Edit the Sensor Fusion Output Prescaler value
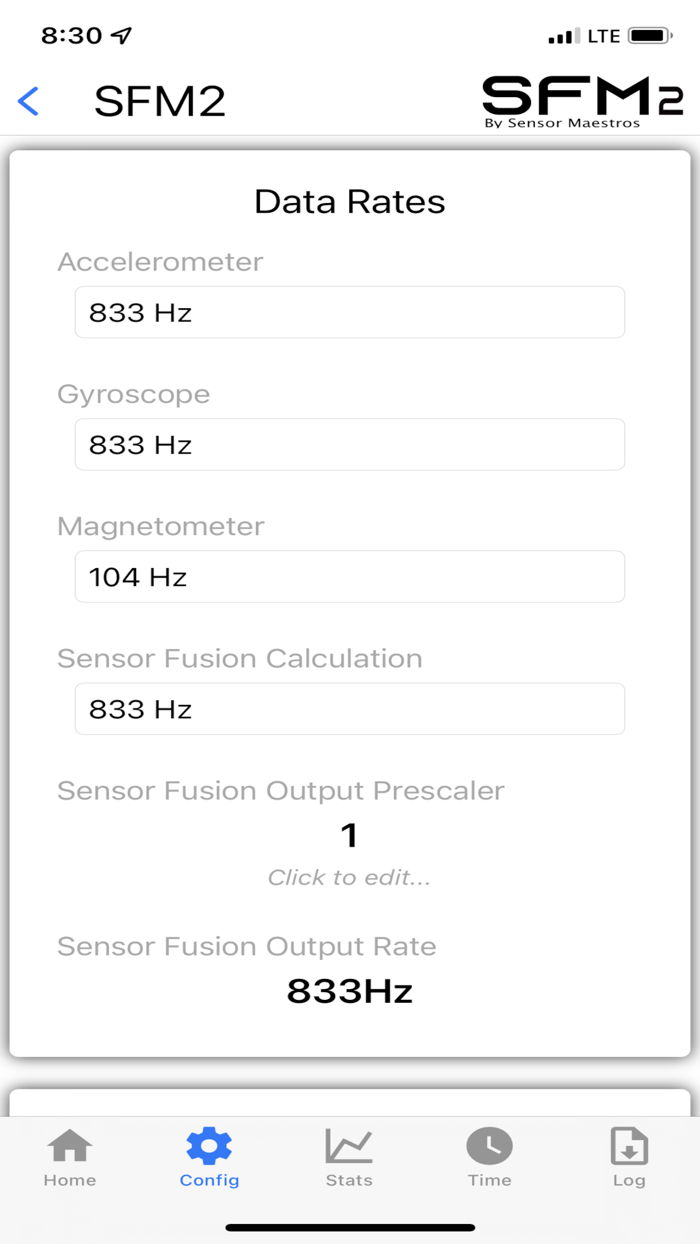The image size is (700, 1244). [x=349, y=836]
